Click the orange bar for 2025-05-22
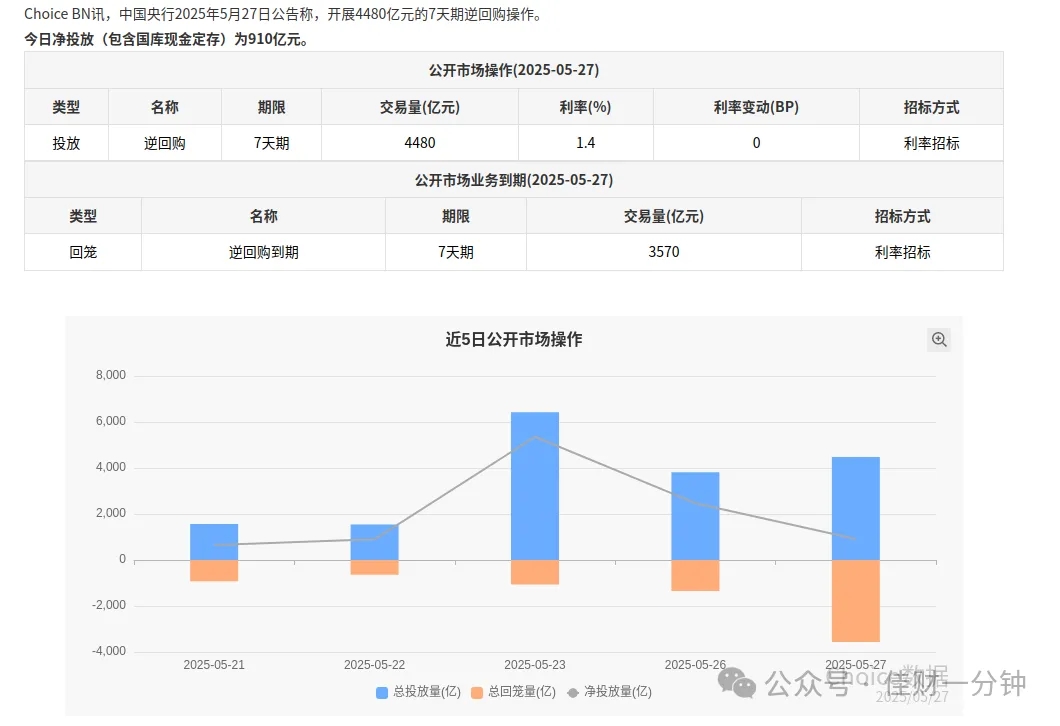The image size is (1060, 726). (x=375, y=567)
